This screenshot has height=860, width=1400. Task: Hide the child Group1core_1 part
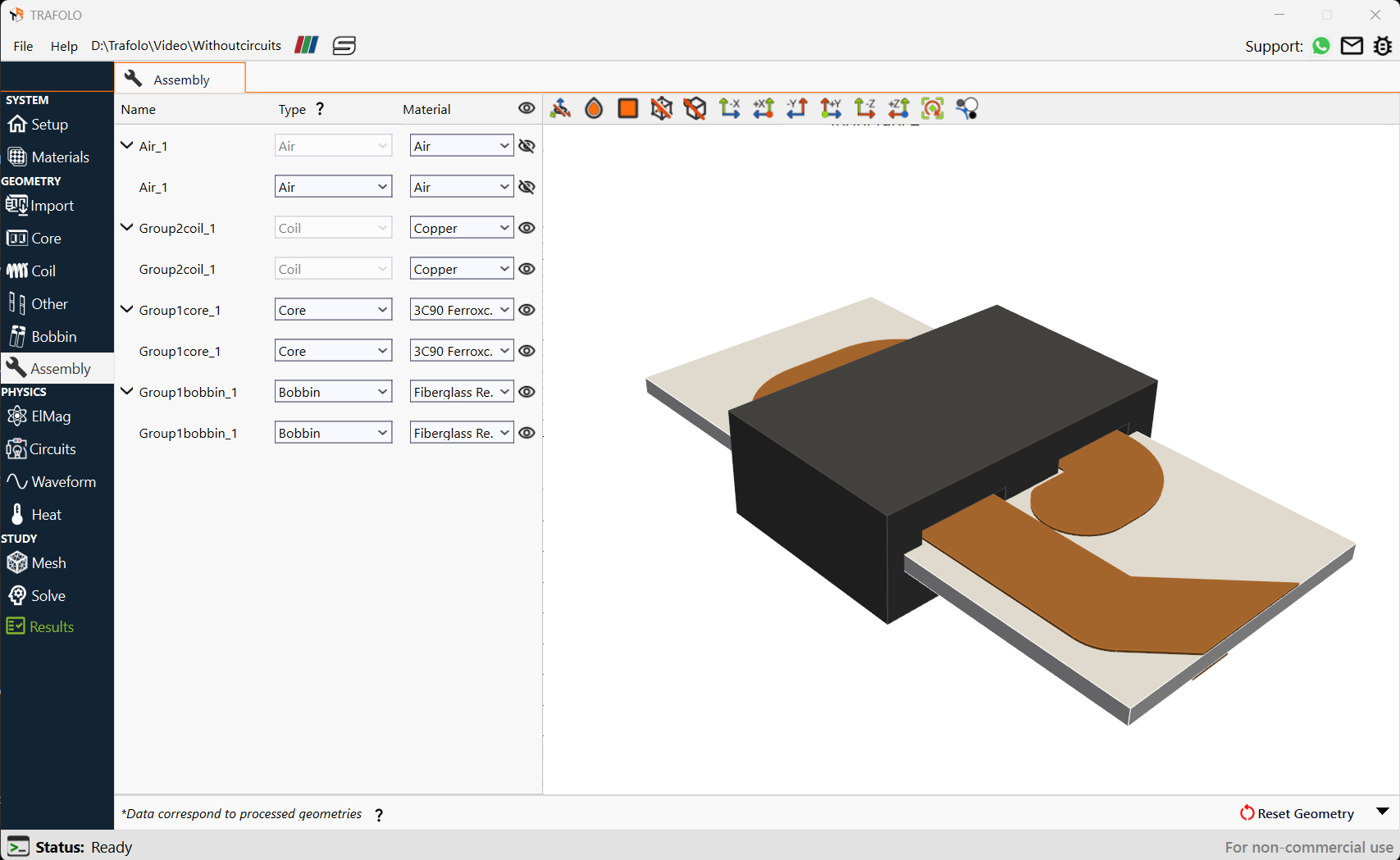click(527, 351)
